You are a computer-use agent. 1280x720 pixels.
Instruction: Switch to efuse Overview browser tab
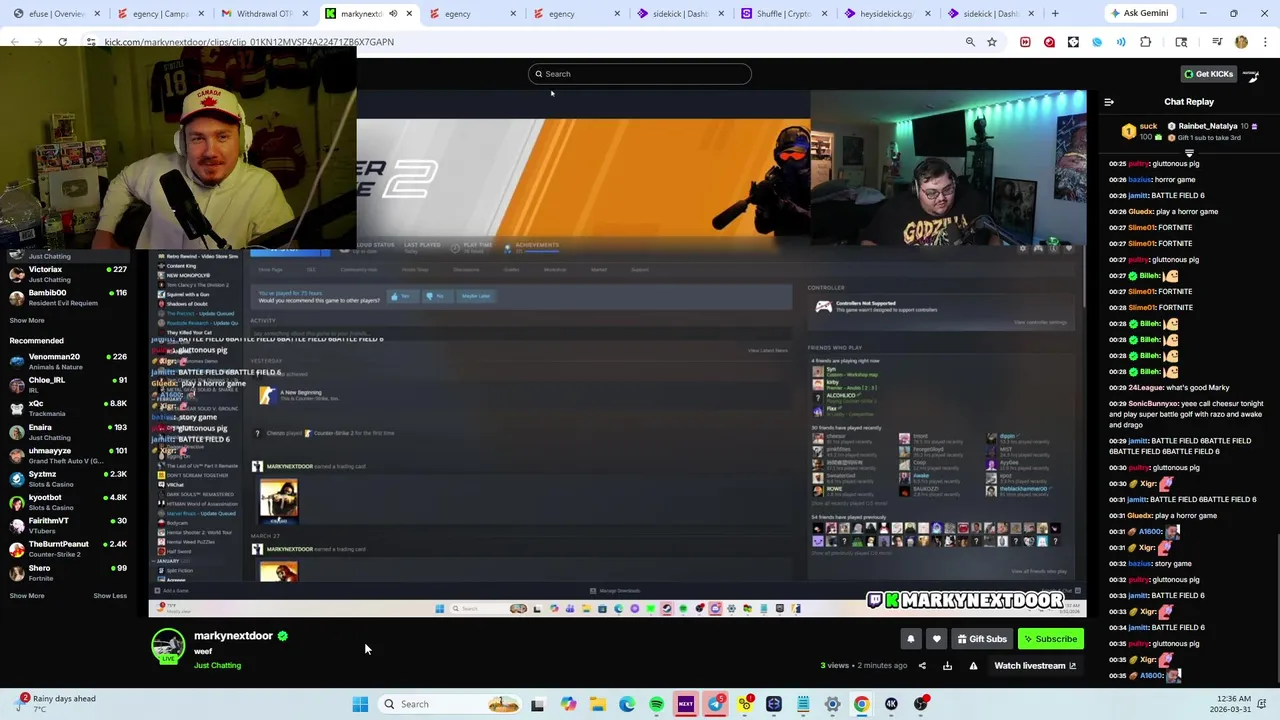click(56, 14)
